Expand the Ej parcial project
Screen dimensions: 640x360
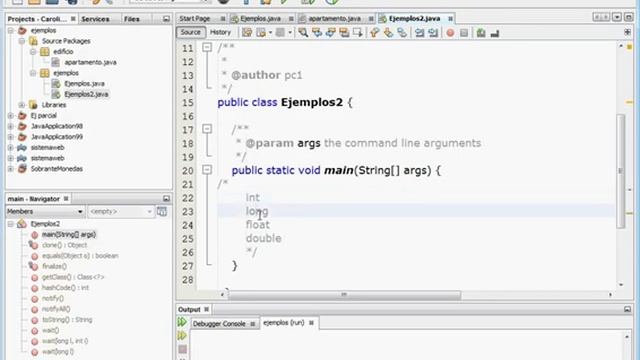[x=11, y=116]
